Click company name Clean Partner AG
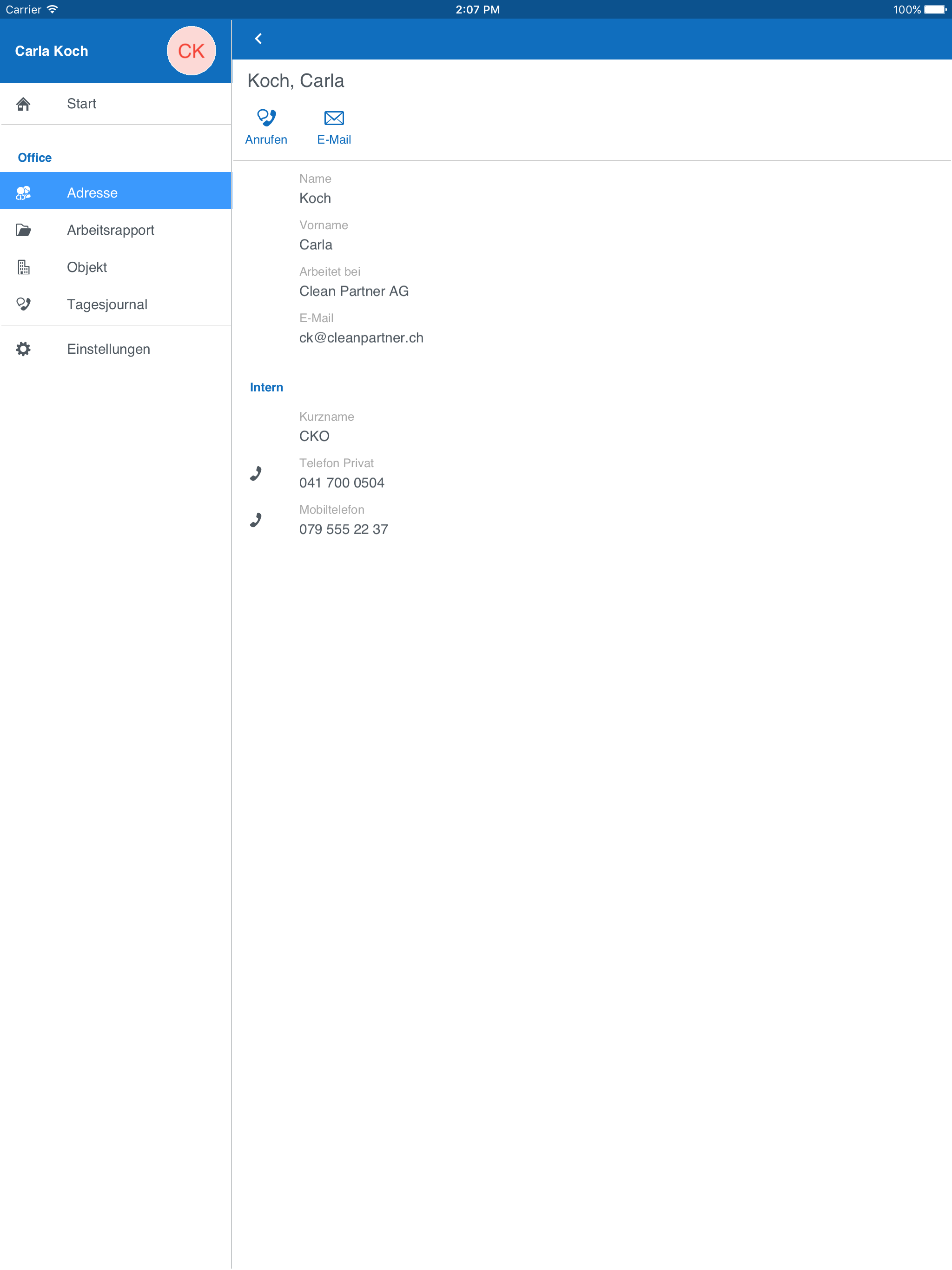 (354, 291)
